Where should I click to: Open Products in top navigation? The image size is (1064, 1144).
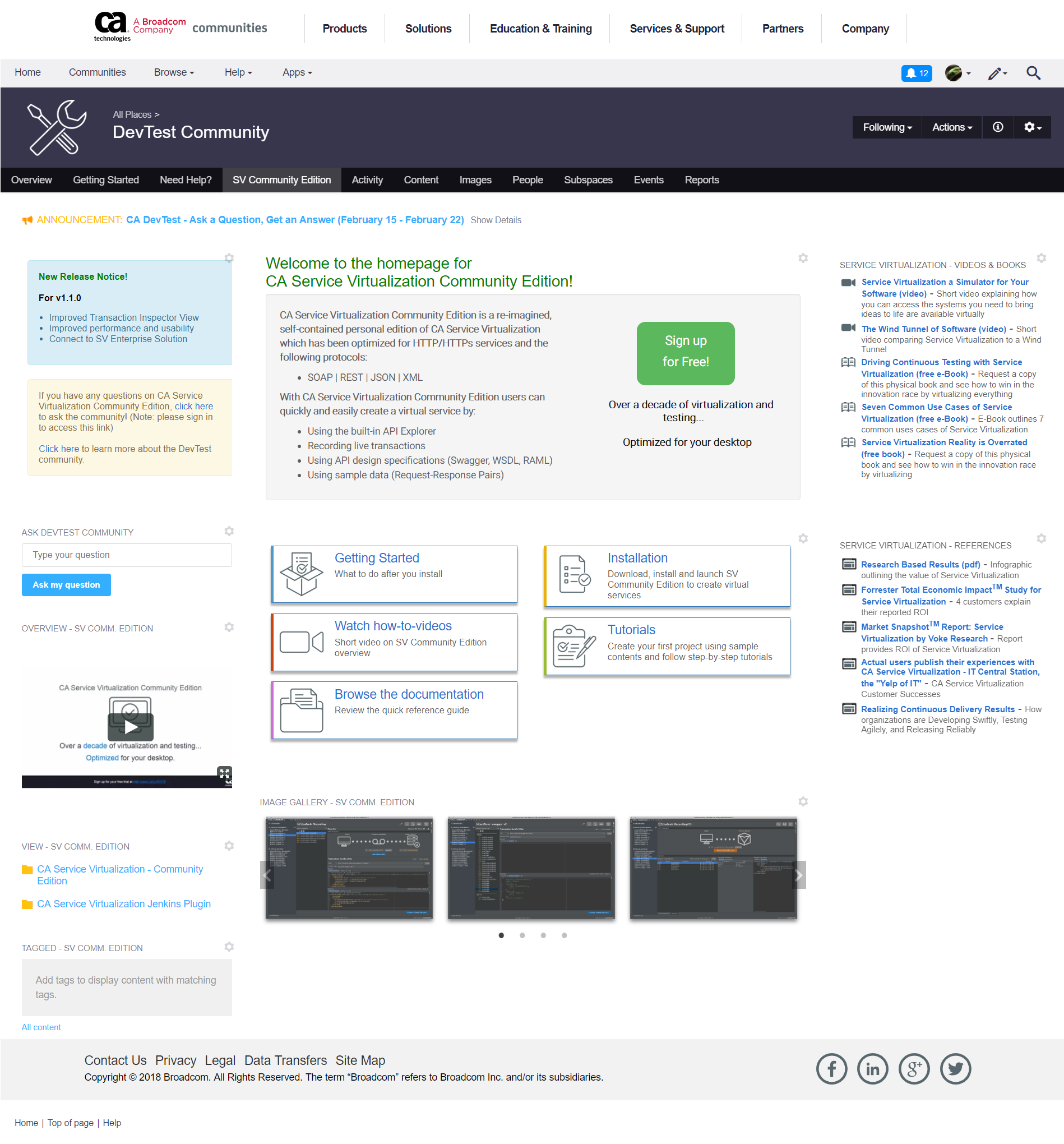tap(344, 28)
